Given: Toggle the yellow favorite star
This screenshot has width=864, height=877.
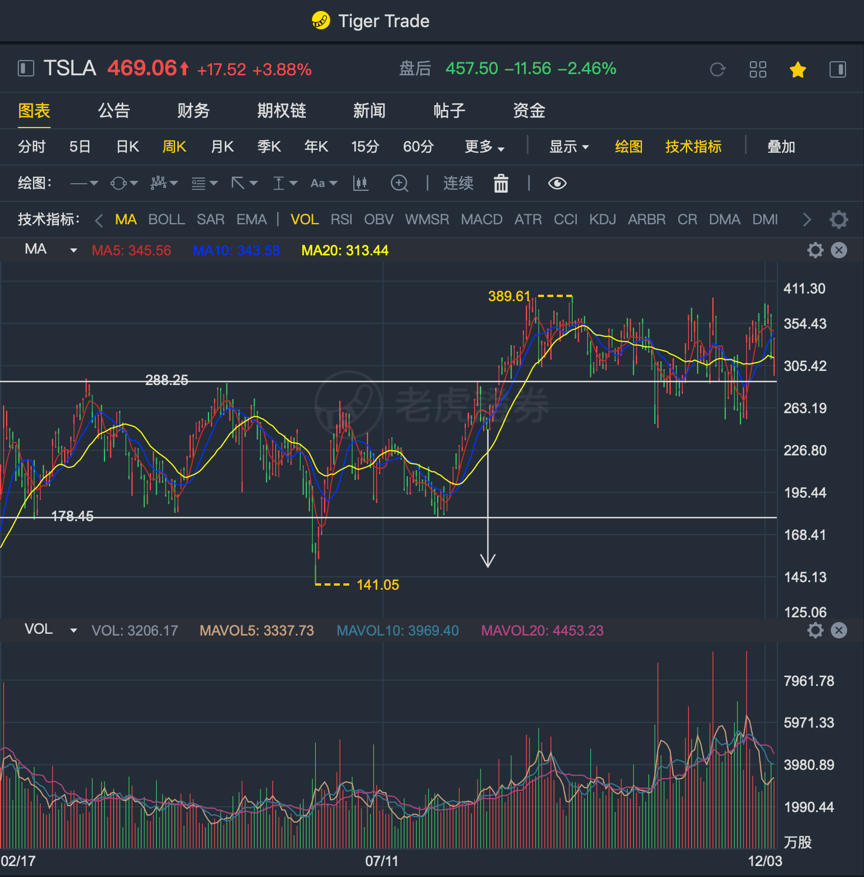Looking at the screenshot, I should tap(798, 69).
